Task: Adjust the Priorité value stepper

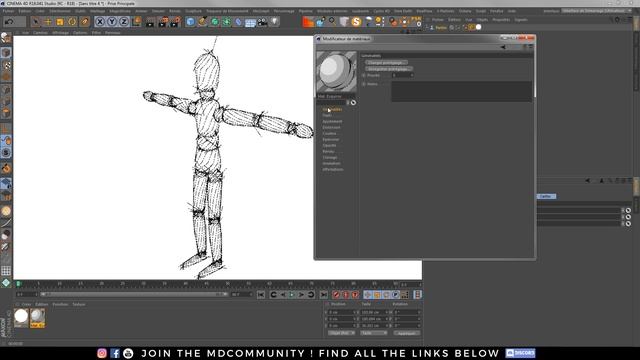Action: point(412,76)
